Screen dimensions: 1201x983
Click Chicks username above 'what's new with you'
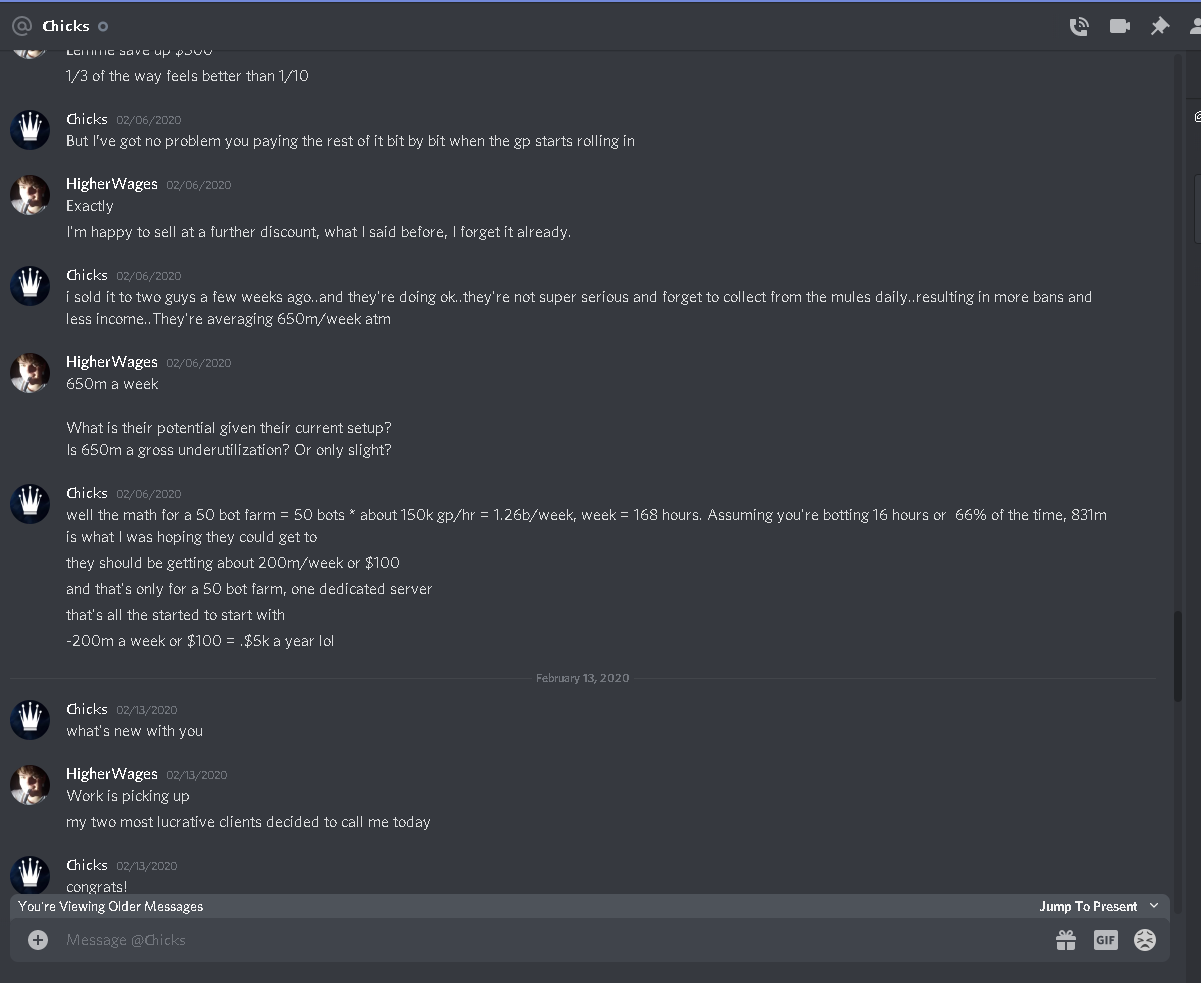tap(87, 709)
